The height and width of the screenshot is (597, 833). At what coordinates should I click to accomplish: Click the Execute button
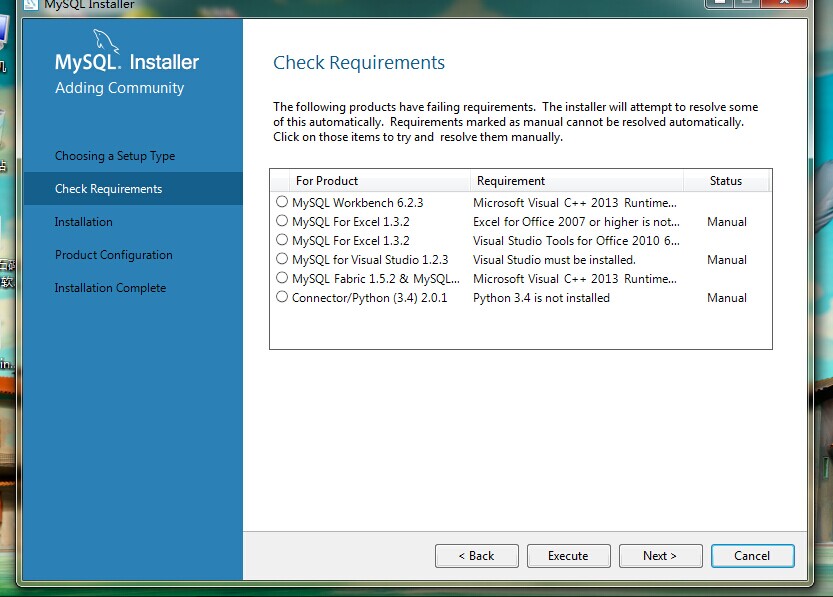[568, 556]
